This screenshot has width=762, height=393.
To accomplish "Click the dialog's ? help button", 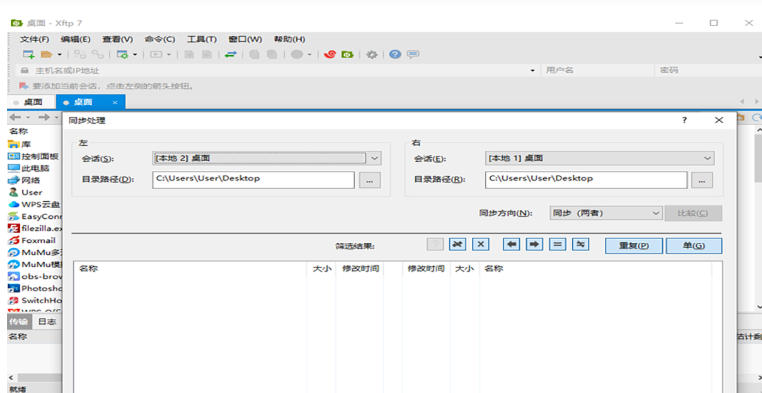I will 684,120.
